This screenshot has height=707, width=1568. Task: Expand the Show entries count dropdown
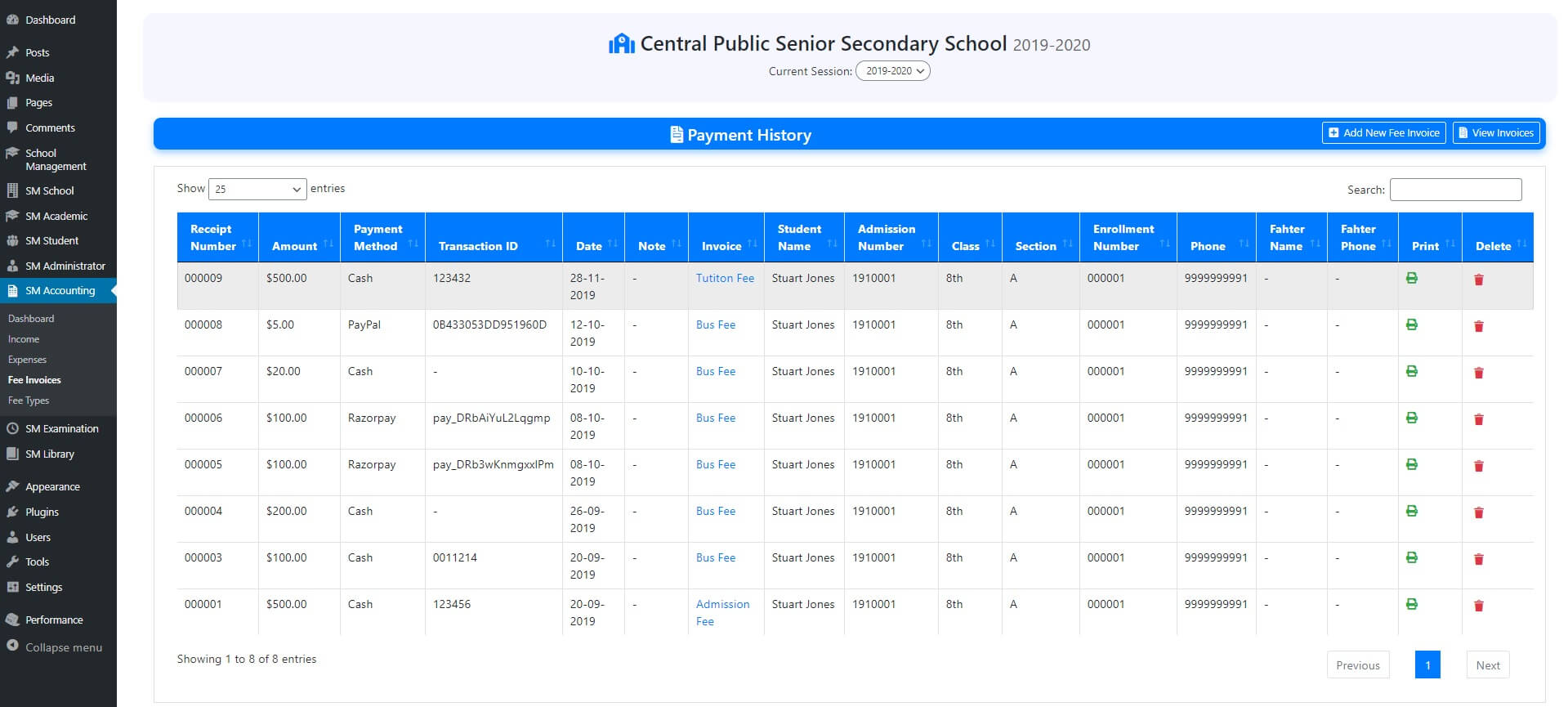point(257,189)
